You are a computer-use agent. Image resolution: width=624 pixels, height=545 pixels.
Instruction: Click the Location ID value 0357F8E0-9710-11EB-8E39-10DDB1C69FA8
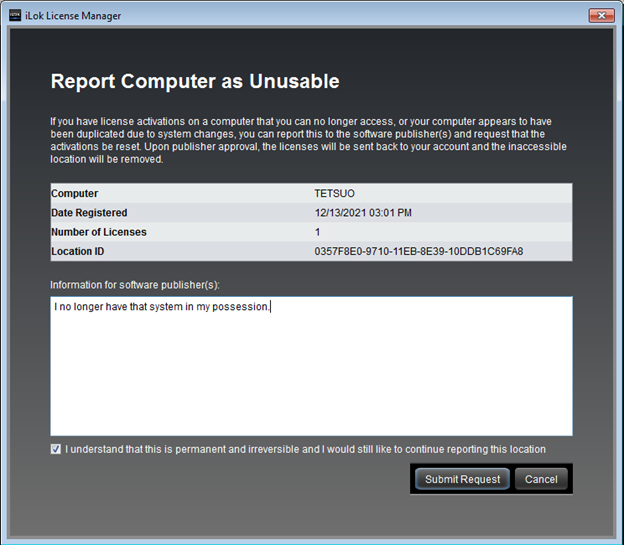419,251
